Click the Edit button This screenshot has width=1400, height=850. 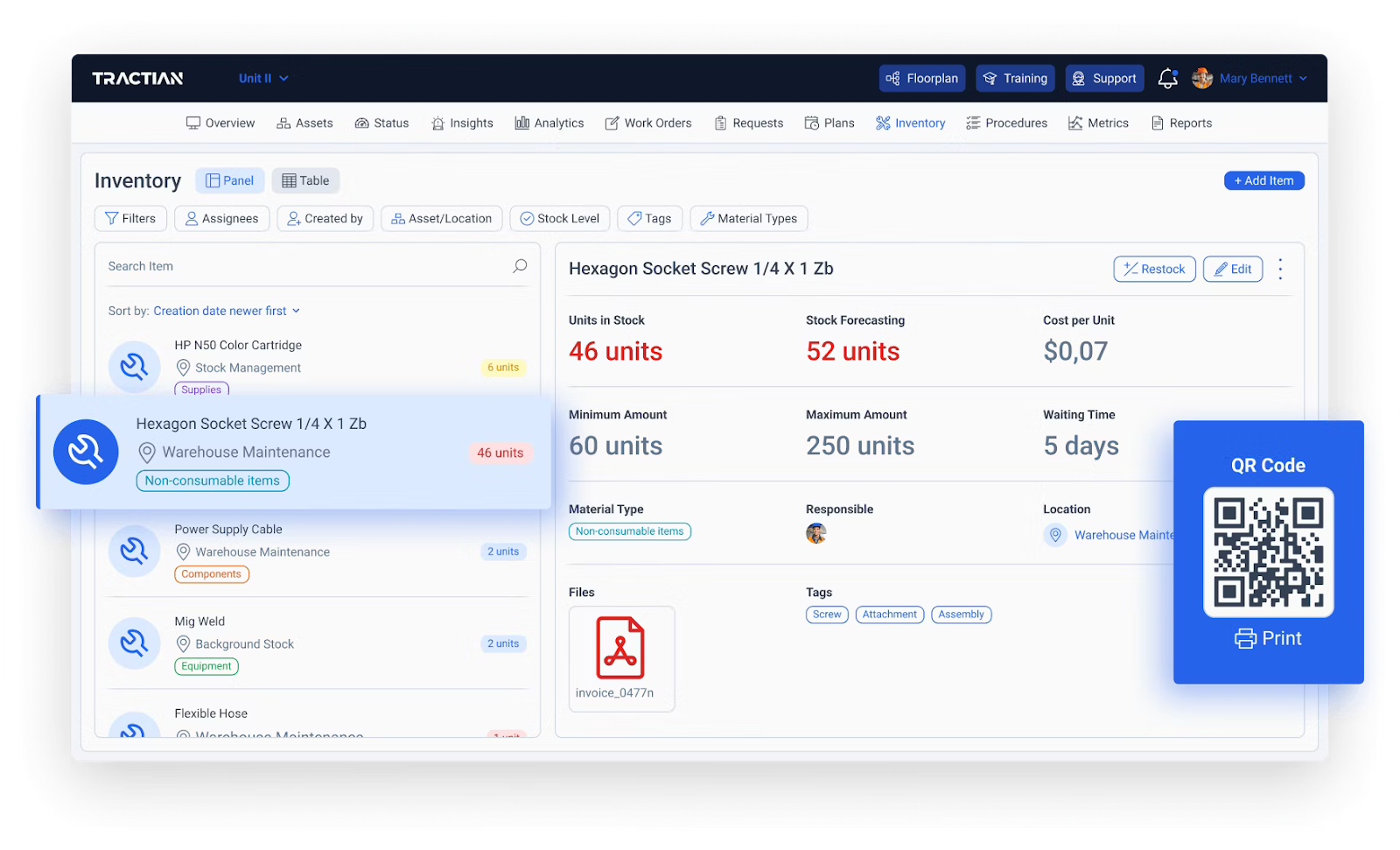(x=1233, y=270)
